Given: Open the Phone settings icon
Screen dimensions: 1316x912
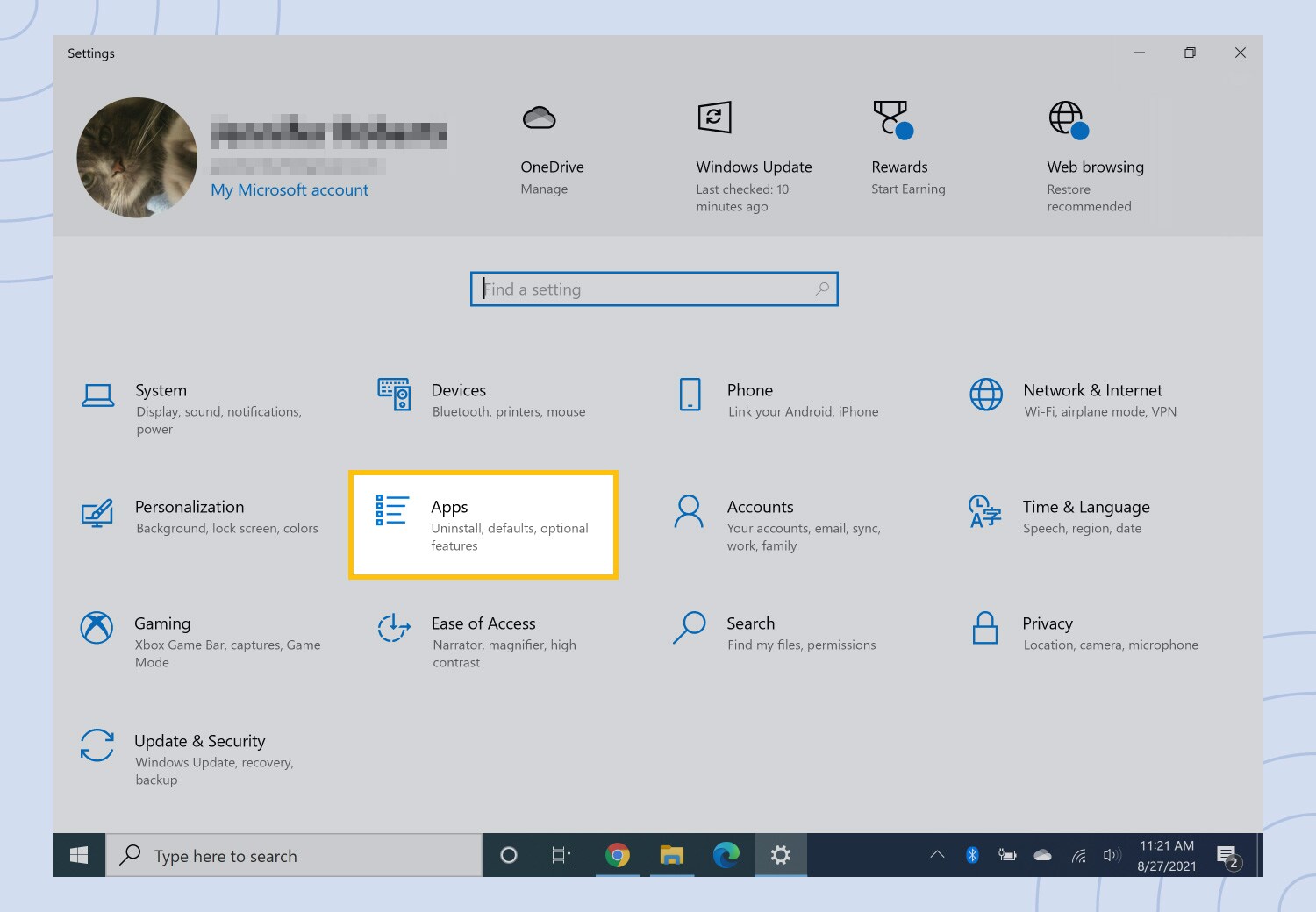Looking at the screenshot, I should pyautogui.click(x=690, y=395).
